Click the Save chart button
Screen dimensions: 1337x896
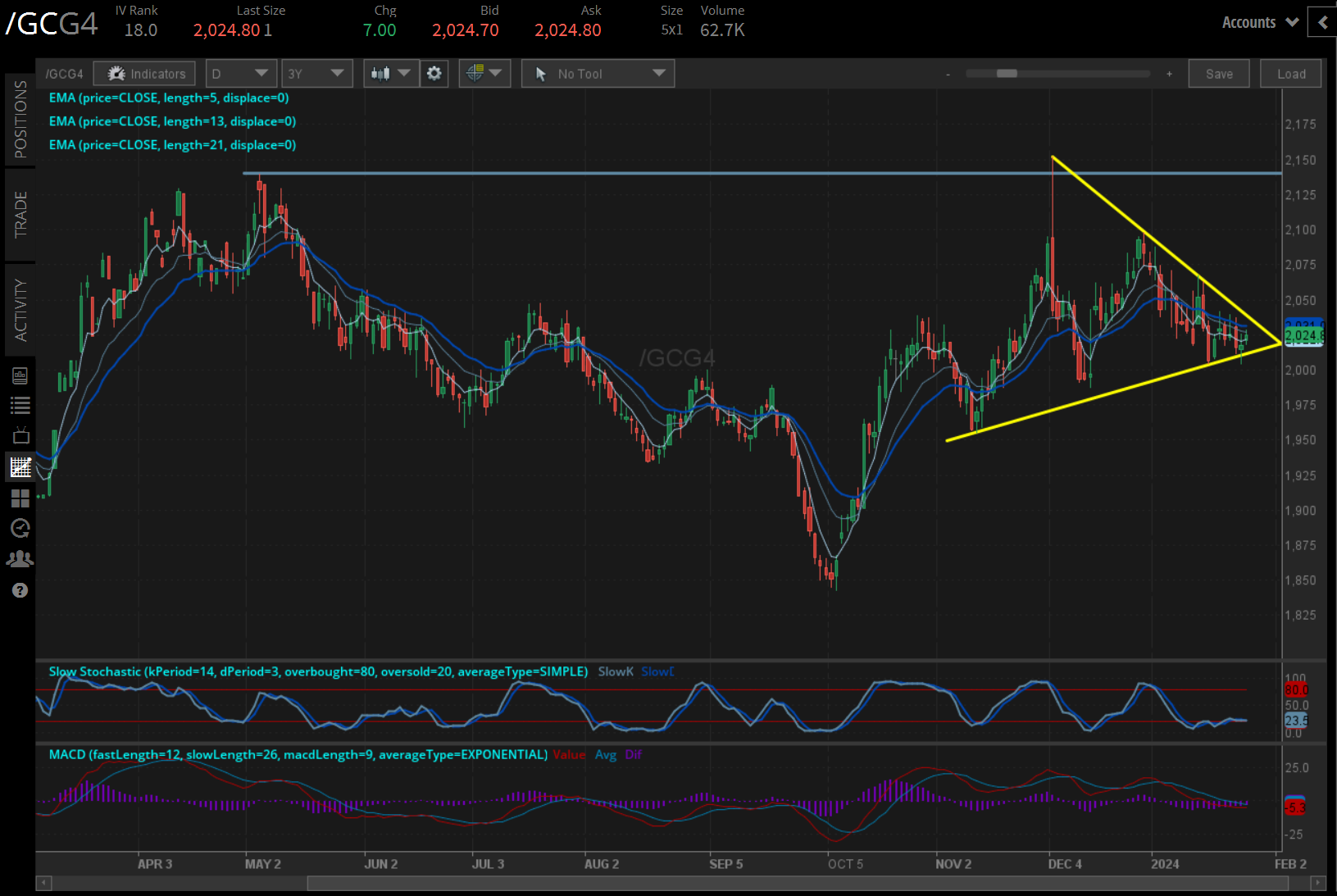(1219, 73)
